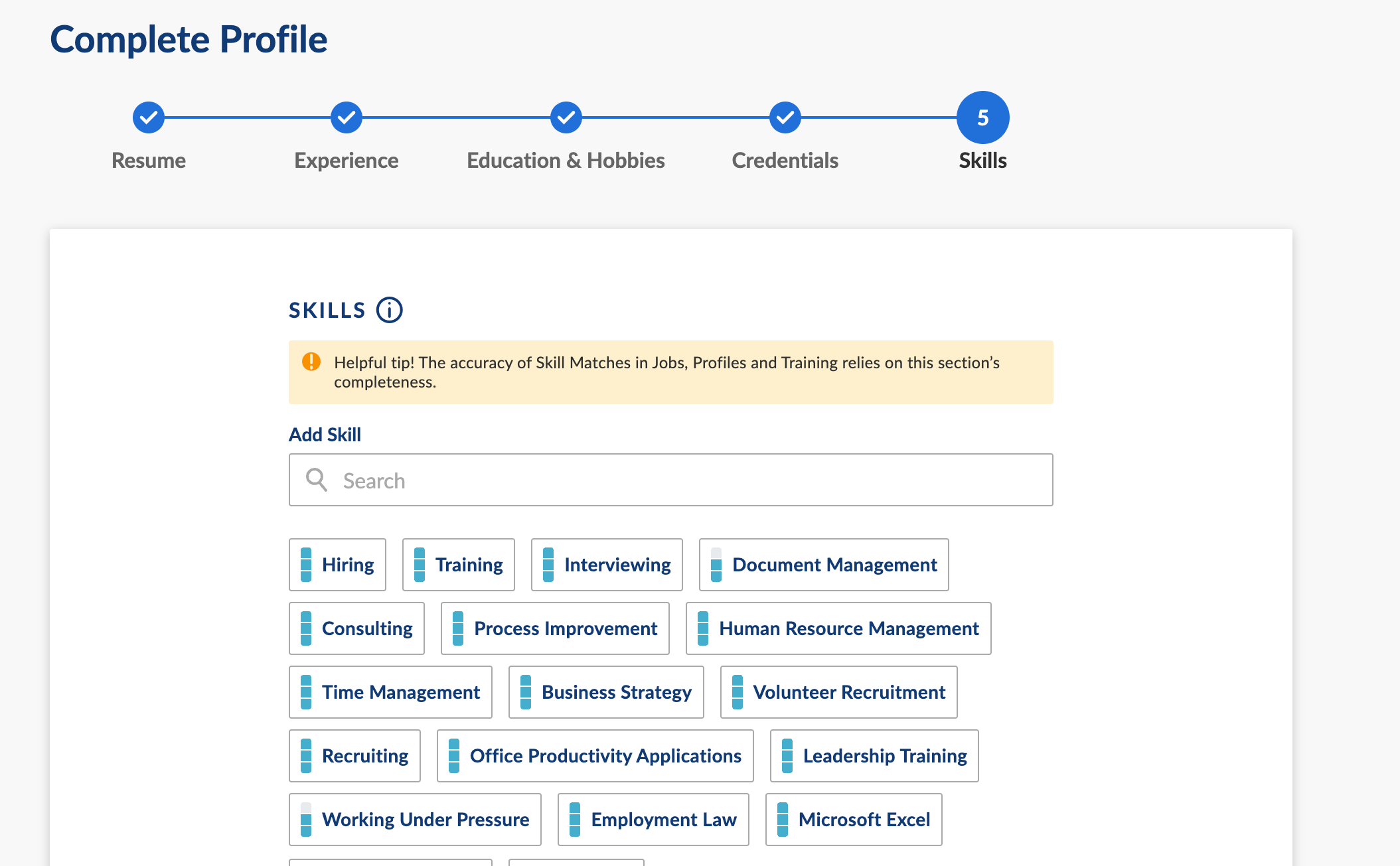Click the Resume step checkmark icon
The height and width of the screenshot is (866, 1400).
[149, 117]
